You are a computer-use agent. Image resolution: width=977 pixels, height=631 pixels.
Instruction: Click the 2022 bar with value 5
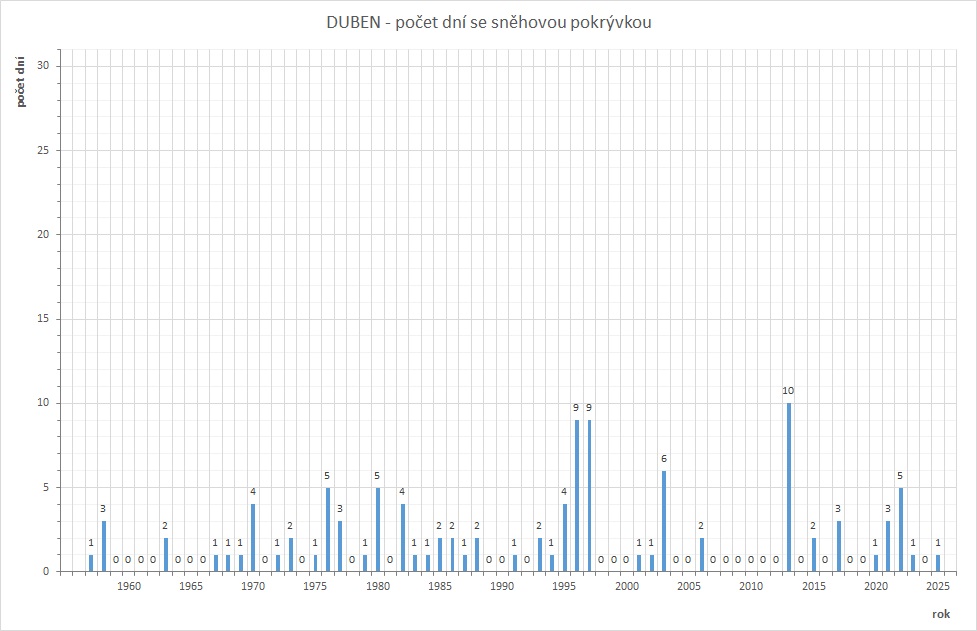900,529
